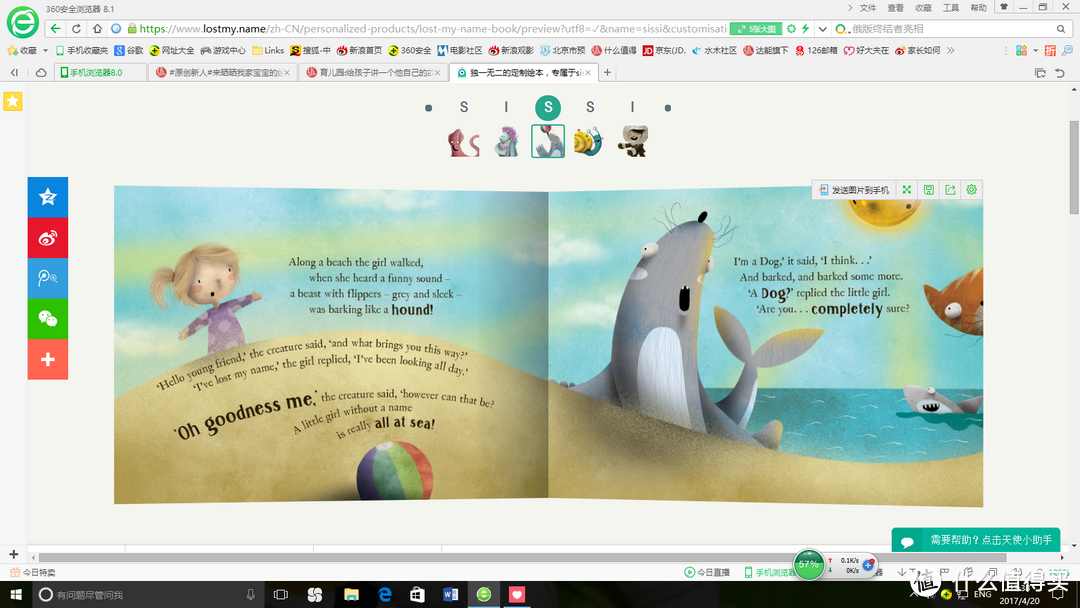Screen dimensions: 1080x608
Task: Open the 京东 bookmark
Action: point(663,50)
